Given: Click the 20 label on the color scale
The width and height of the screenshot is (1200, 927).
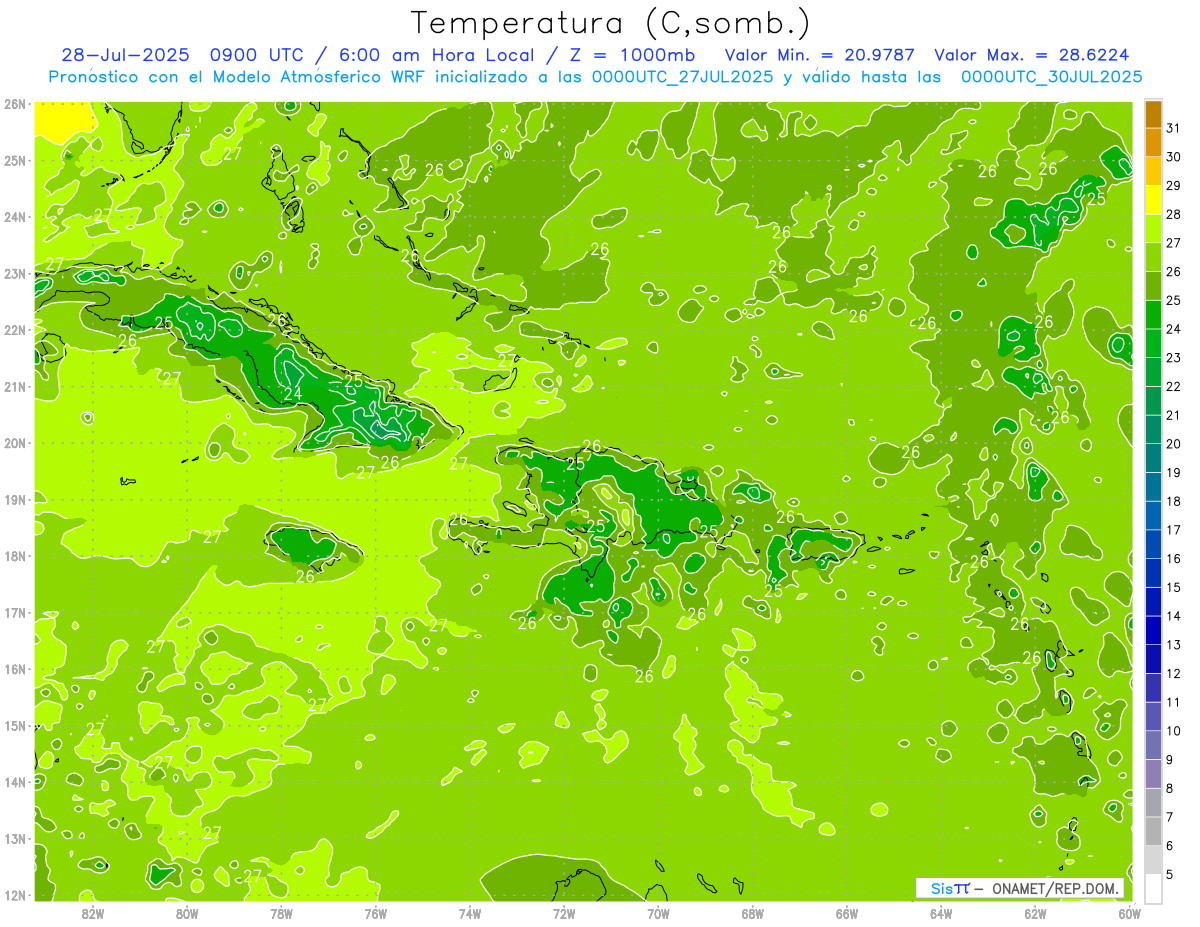Looking at the screenshot, I should [1174, 444].
